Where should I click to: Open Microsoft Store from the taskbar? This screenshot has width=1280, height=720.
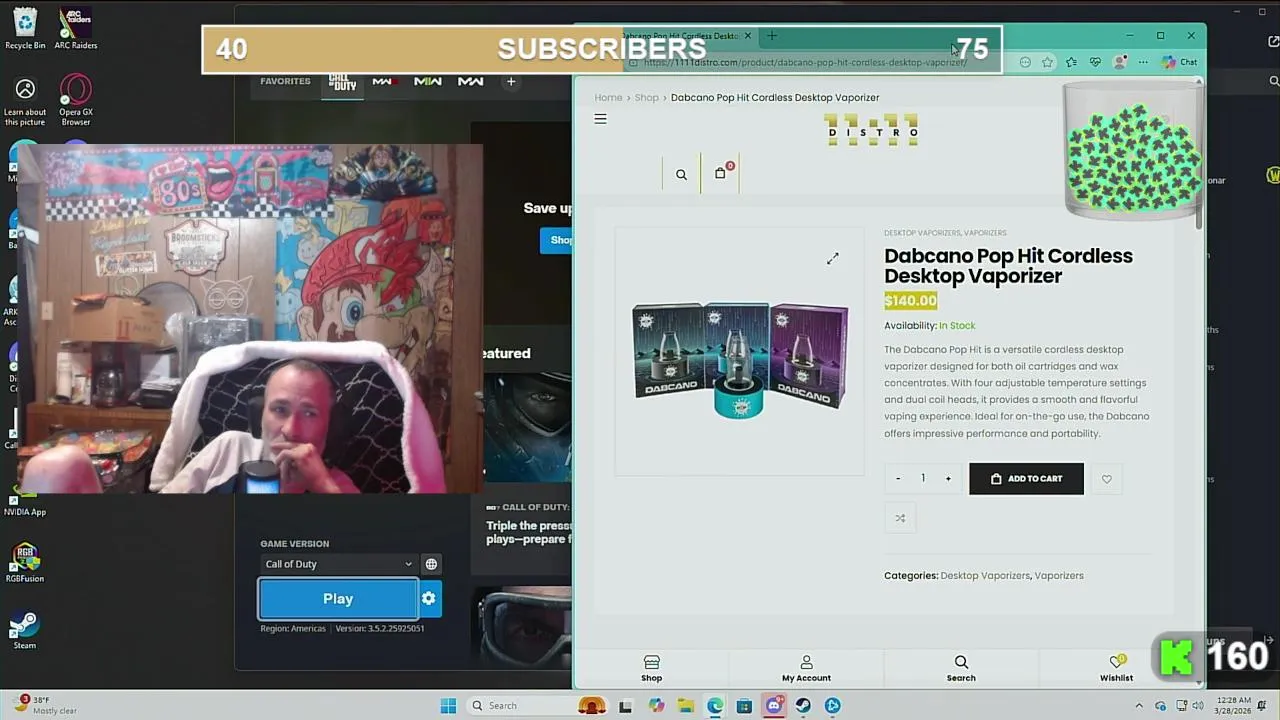pyautogui.click(x=744, y=706)
